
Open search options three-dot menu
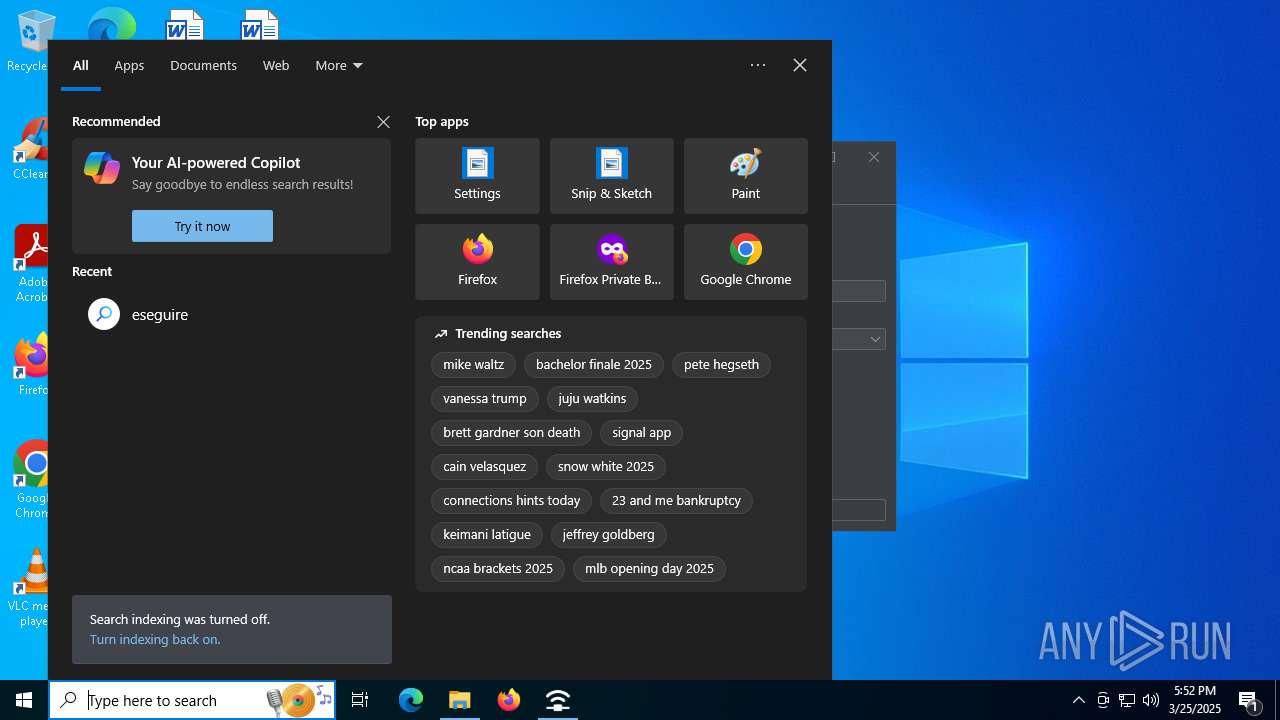tap(758, 65)
